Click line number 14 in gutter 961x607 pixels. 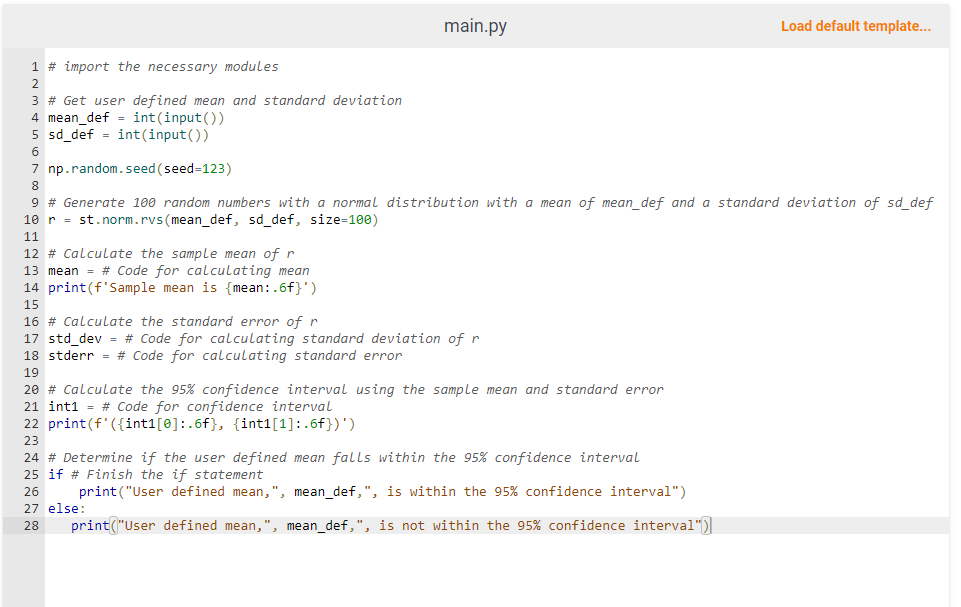click(31, 288)
